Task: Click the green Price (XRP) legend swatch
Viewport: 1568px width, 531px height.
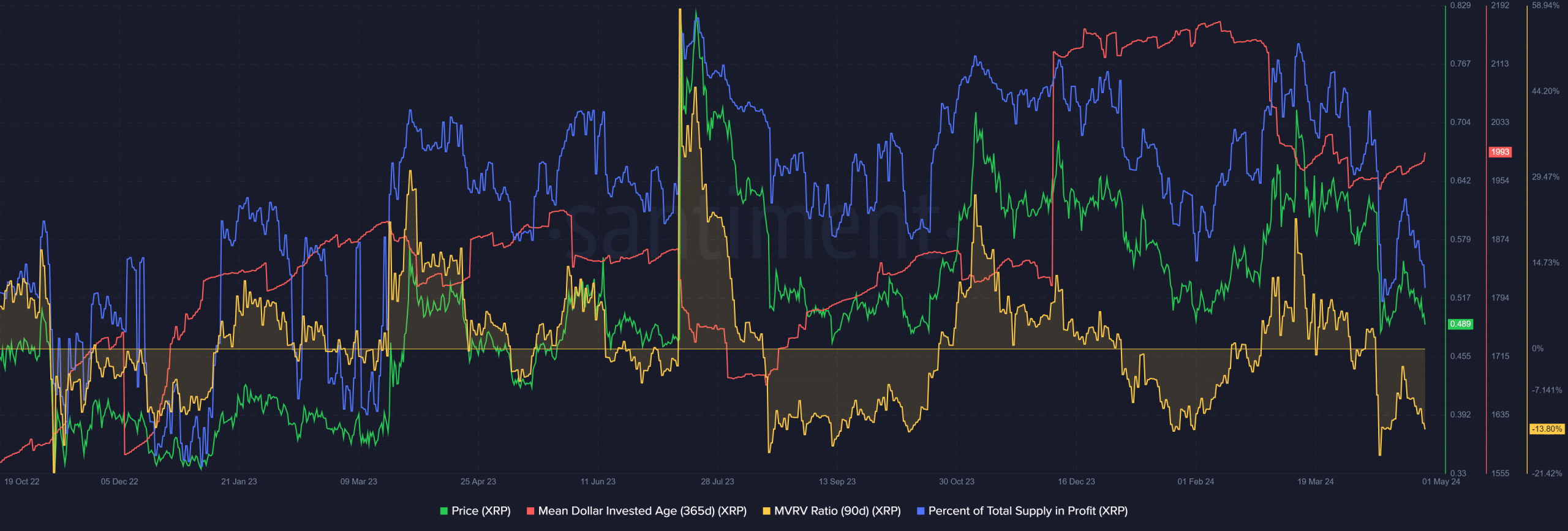Action: (x=444, y=511)
